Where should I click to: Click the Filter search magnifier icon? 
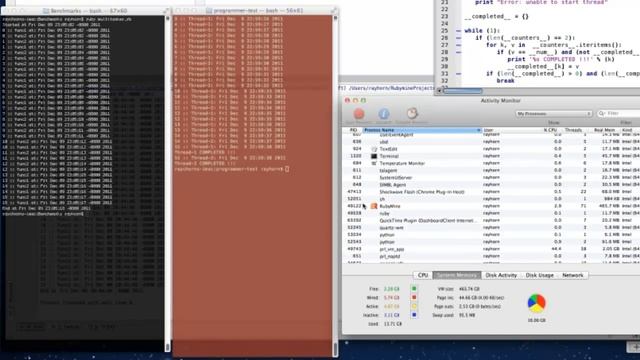(x=602, y=113)
